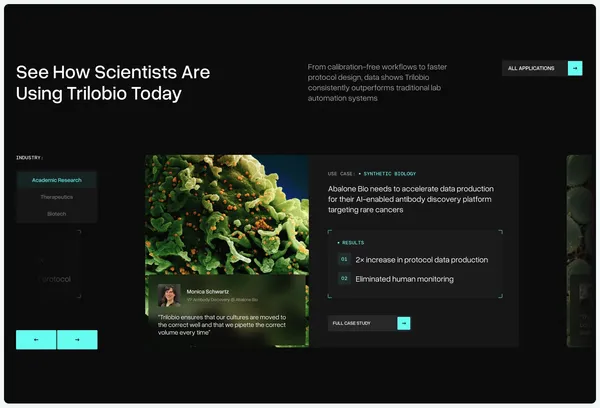This screenshot has height=408, width=600.
Task: Click the 'VP Antibody Discovery' subtitle
Action: (x=222, y=300)
